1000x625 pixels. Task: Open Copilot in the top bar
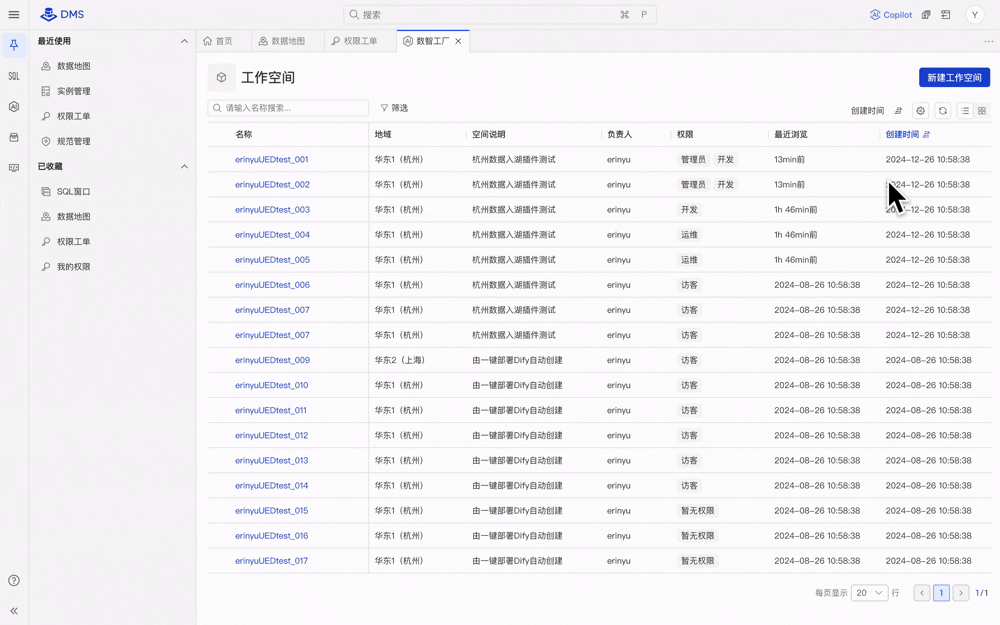point(890,15)
